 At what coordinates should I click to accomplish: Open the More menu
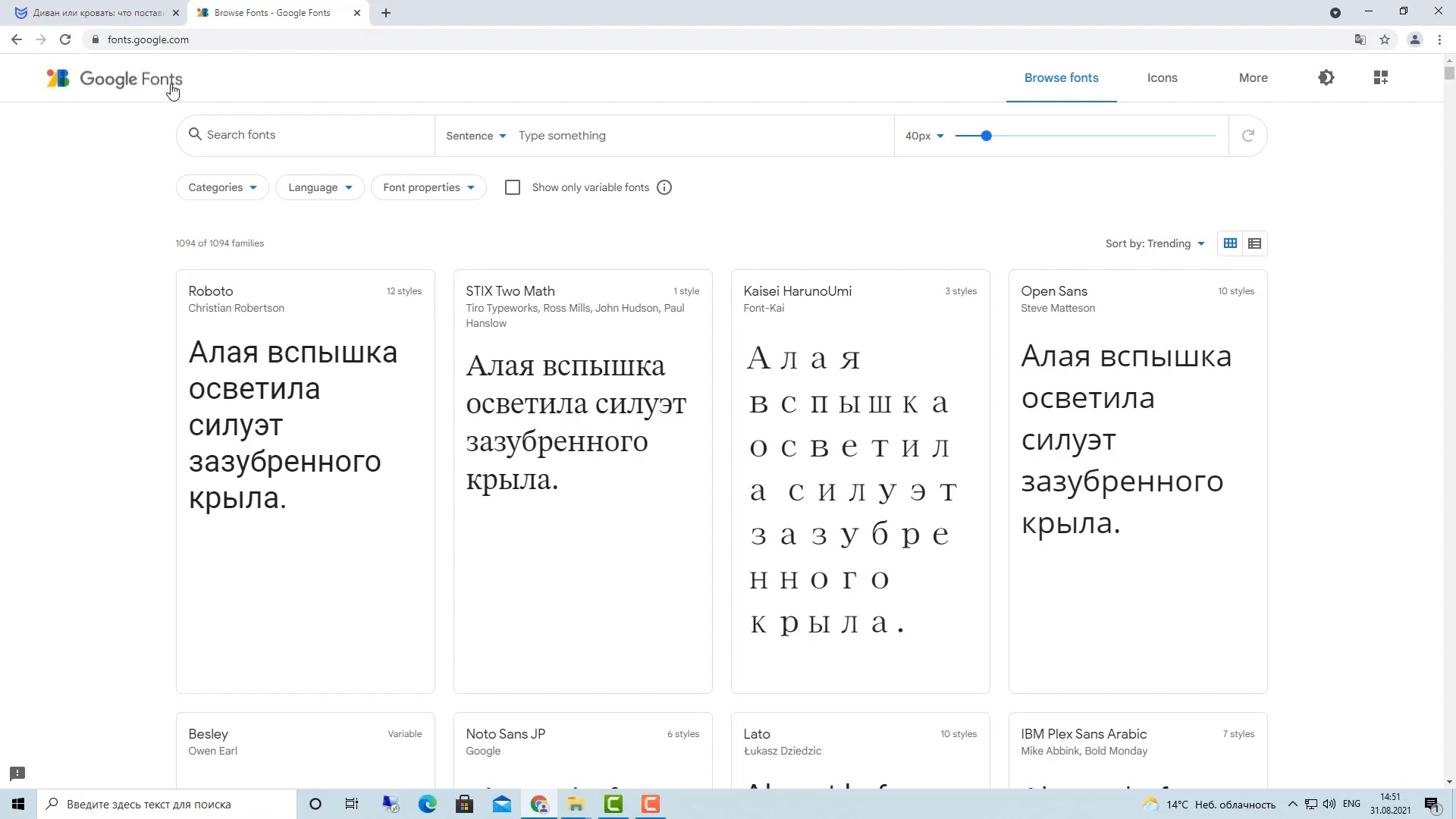[x=1254, y=78]
